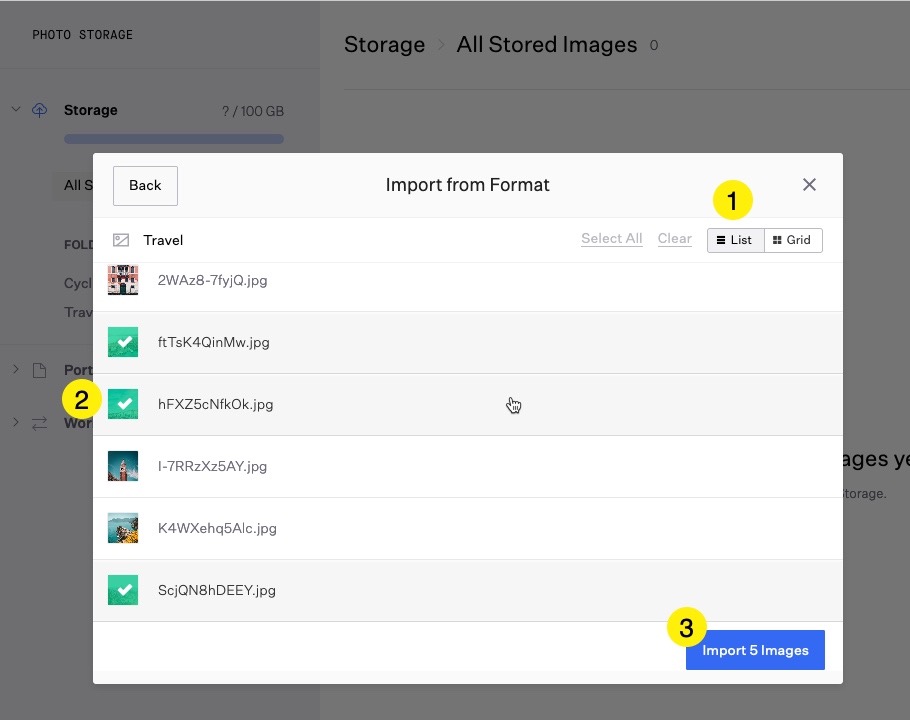Click the arrows transfer icon in the sidebar
Viewport: 910px width, 720px height.
[40, 423]
